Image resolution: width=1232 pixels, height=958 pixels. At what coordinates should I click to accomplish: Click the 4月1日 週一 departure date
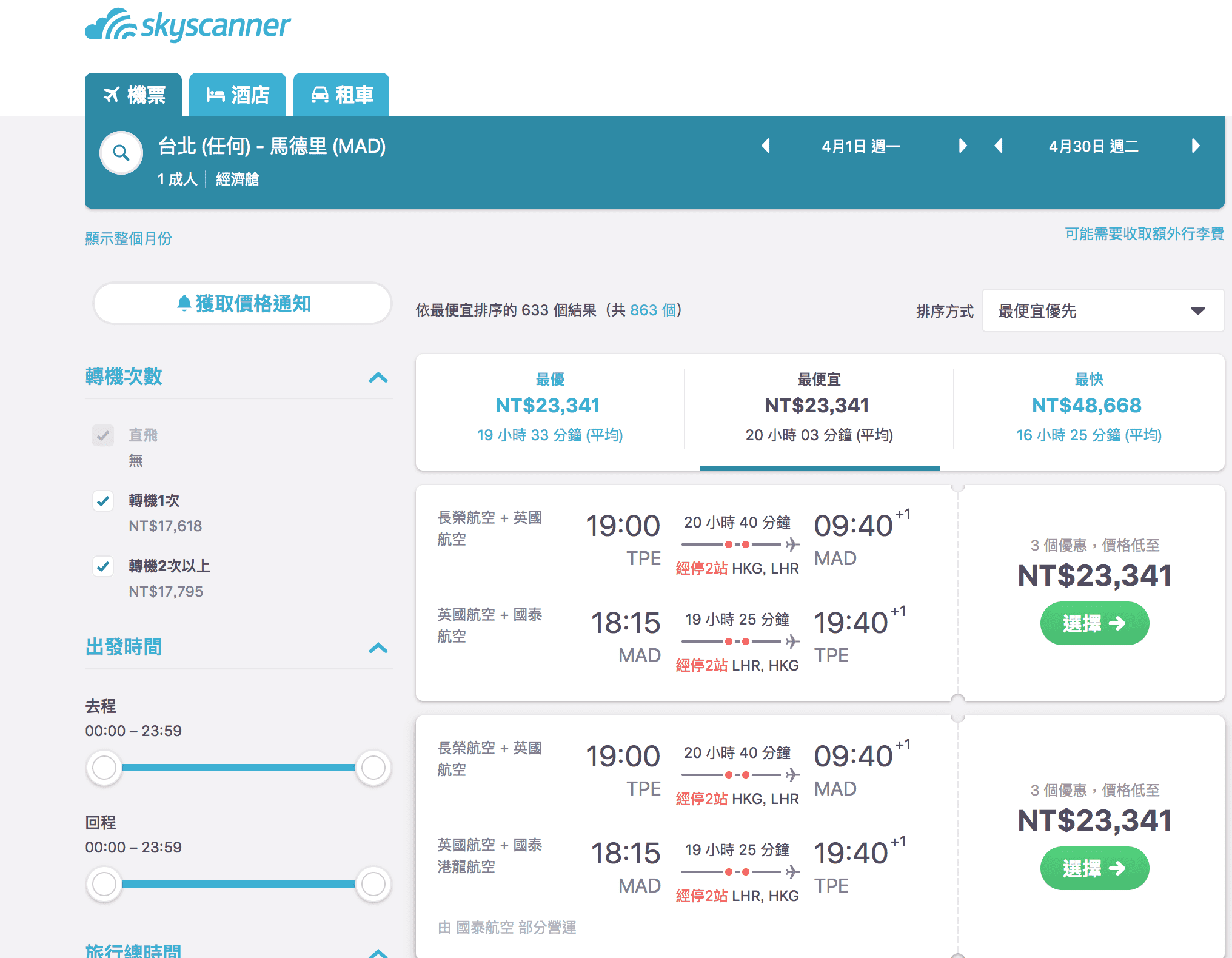(x=861, y=146)
